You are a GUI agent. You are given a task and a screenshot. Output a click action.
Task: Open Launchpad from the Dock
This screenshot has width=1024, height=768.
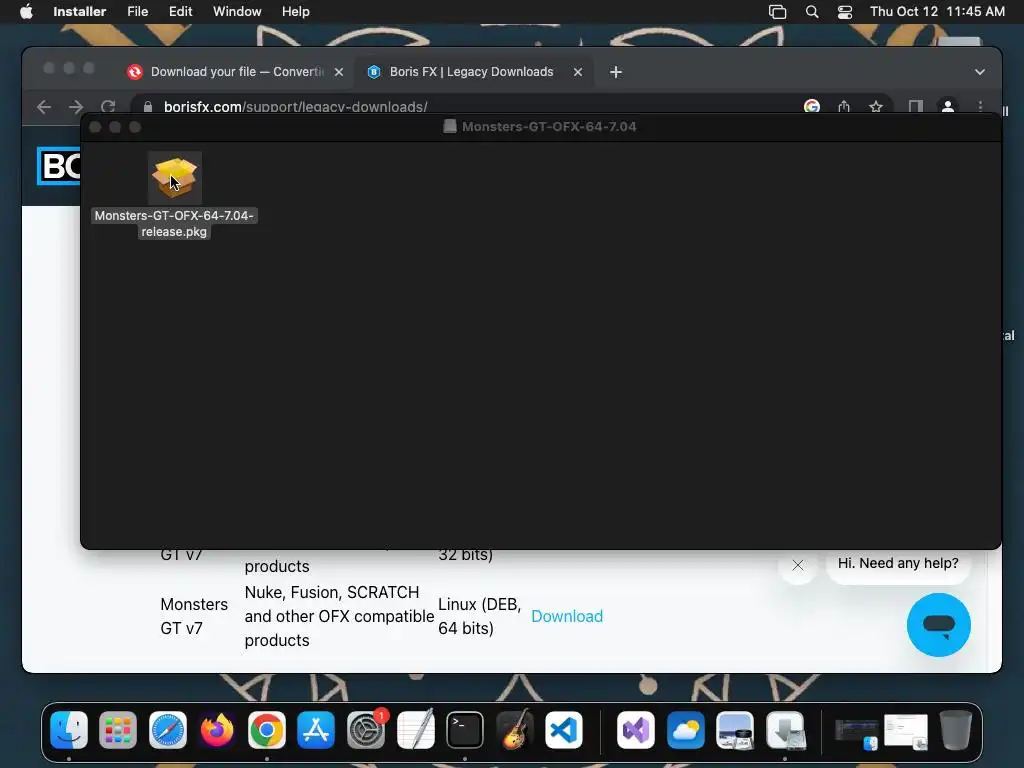point(118,729)
